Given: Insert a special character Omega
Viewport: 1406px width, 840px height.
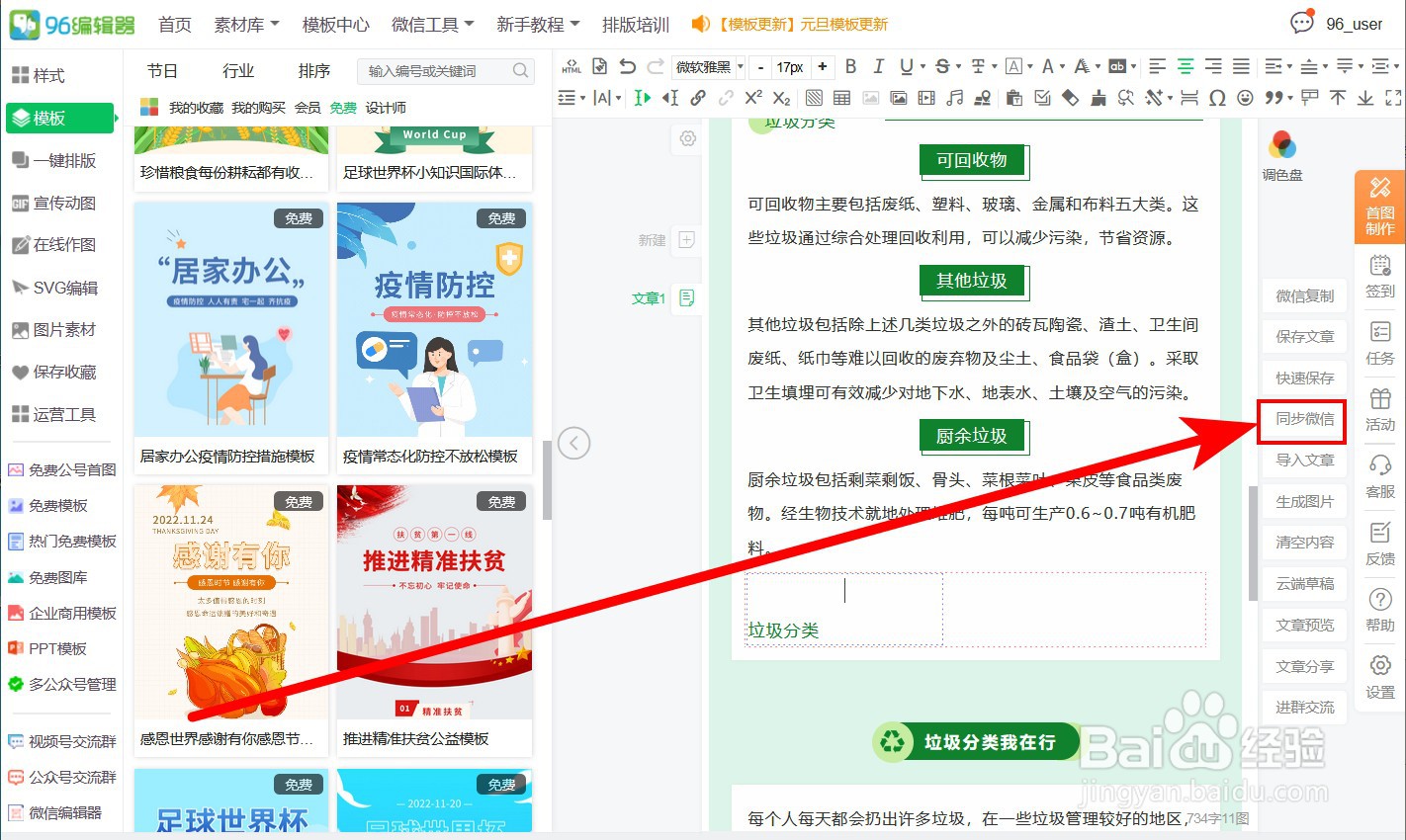Looking at the screenshot, I should coord(1217,98).
